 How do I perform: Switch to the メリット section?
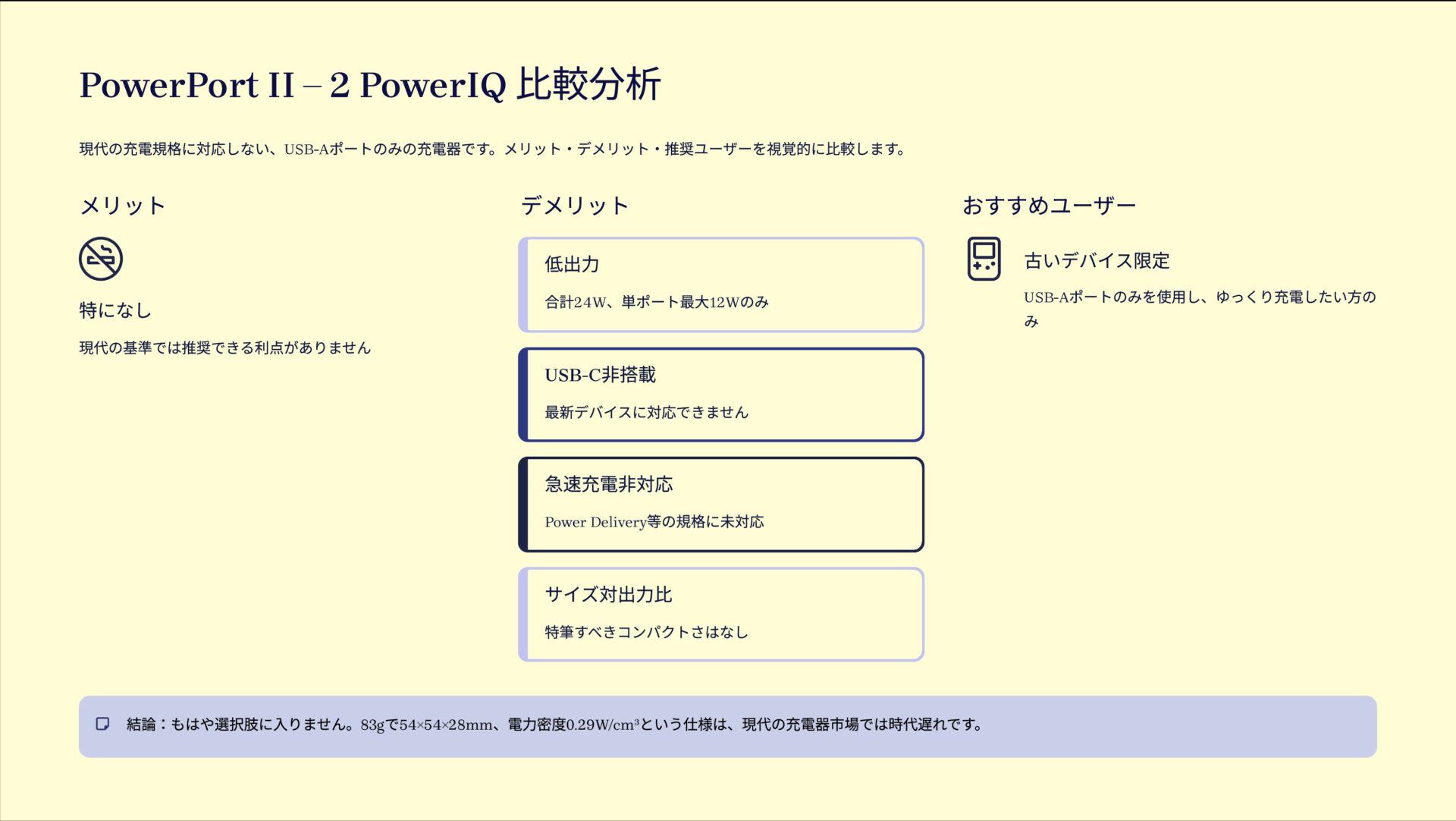(x=122, y=204)
